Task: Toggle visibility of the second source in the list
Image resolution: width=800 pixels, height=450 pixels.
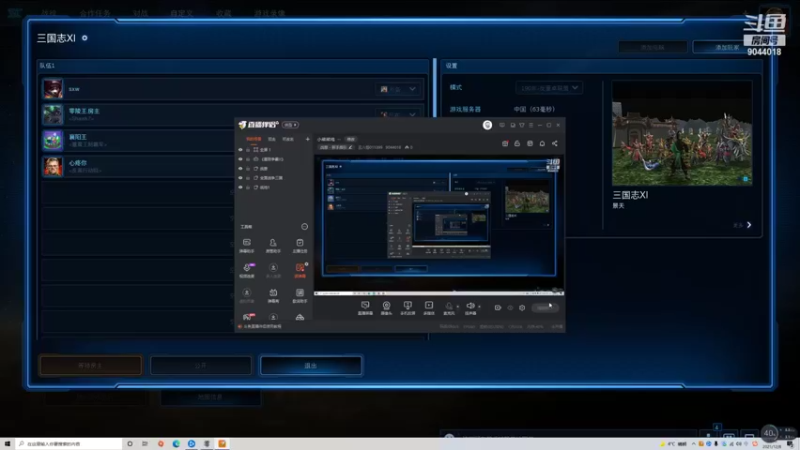Action: pos(240,159)
